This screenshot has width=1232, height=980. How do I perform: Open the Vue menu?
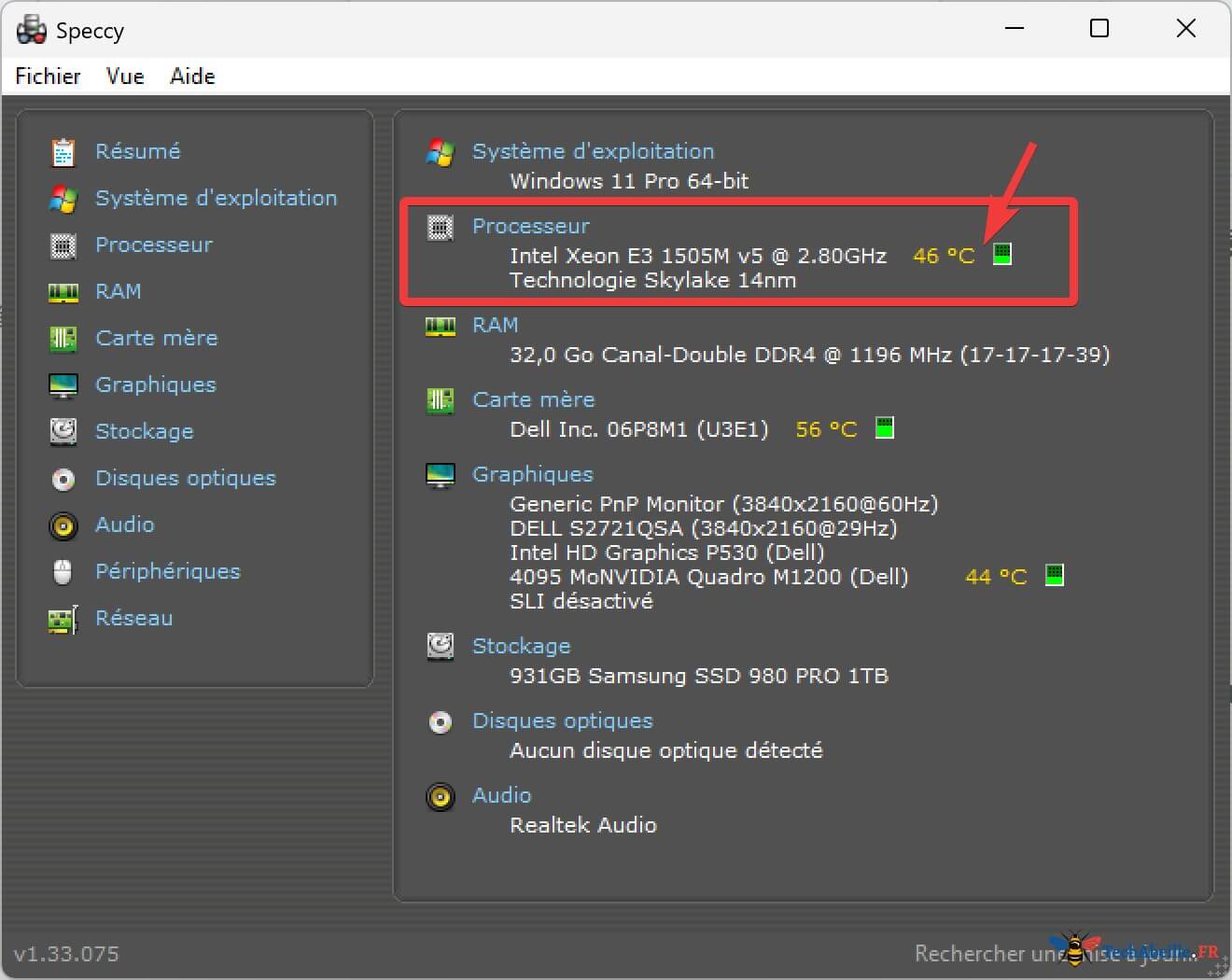click(125, 77)
